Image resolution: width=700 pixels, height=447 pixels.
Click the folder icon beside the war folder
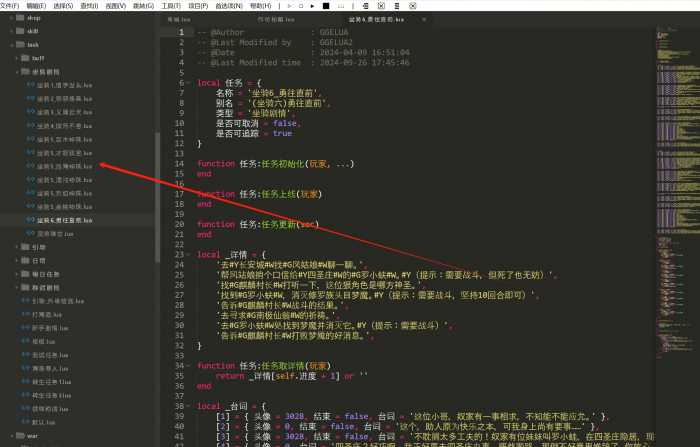20,436
